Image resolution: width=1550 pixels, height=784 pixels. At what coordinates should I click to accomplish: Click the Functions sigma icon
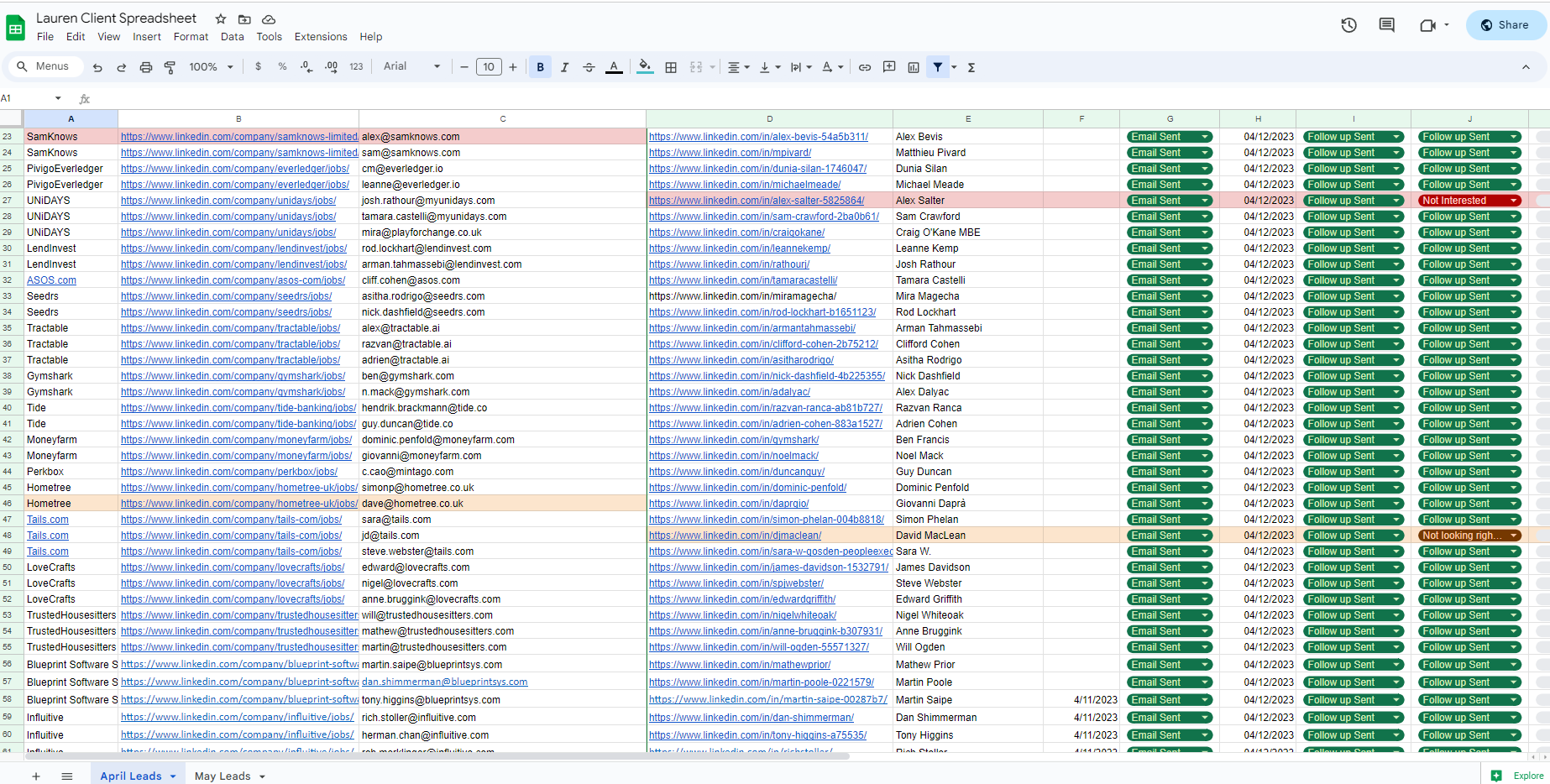(971, 67)
